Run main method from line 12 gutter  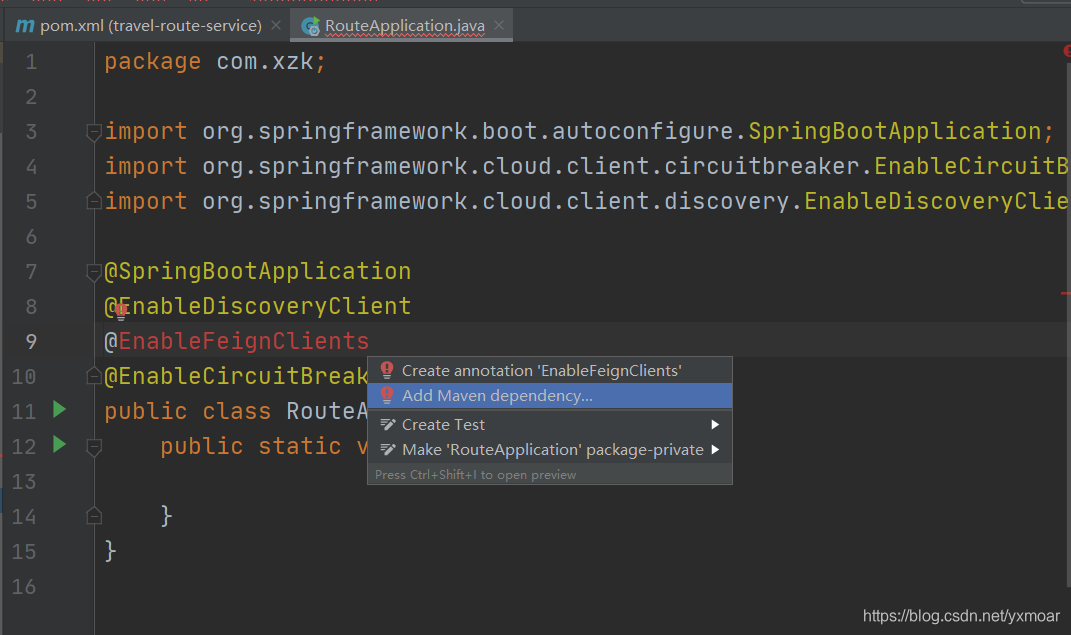pos(59,444)
